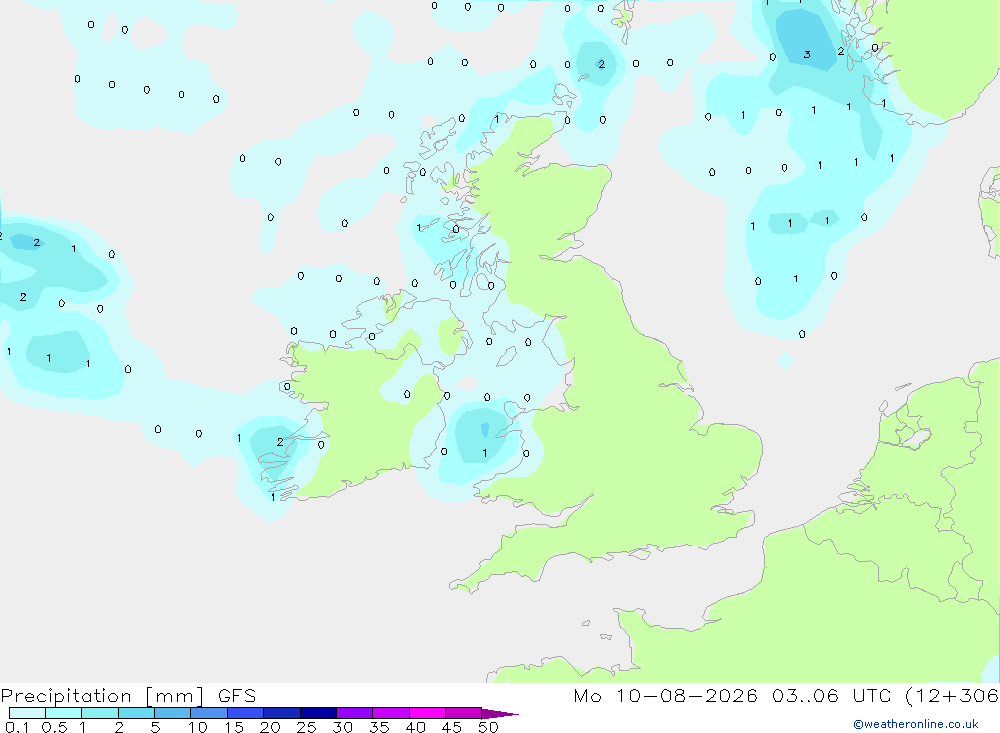Pick the 25–30 mm navy legend segment
Screen dimensions: 1000x733
(x=318, y=713)
